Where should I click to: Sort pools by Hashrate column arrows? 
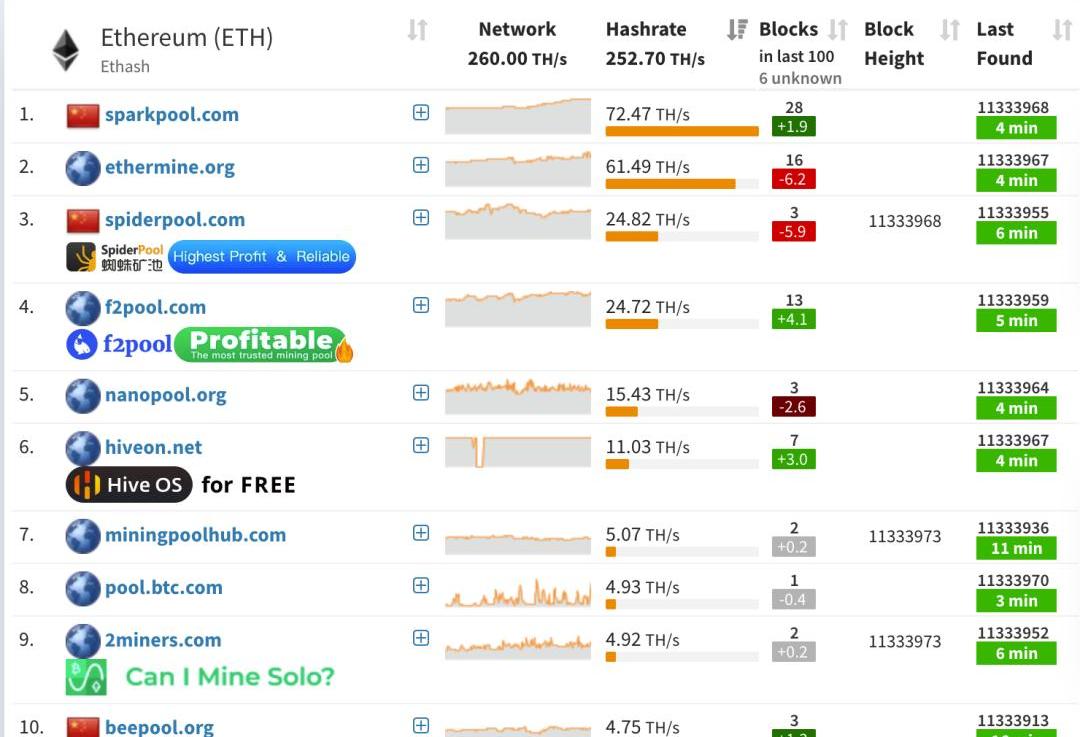[736, 30]
